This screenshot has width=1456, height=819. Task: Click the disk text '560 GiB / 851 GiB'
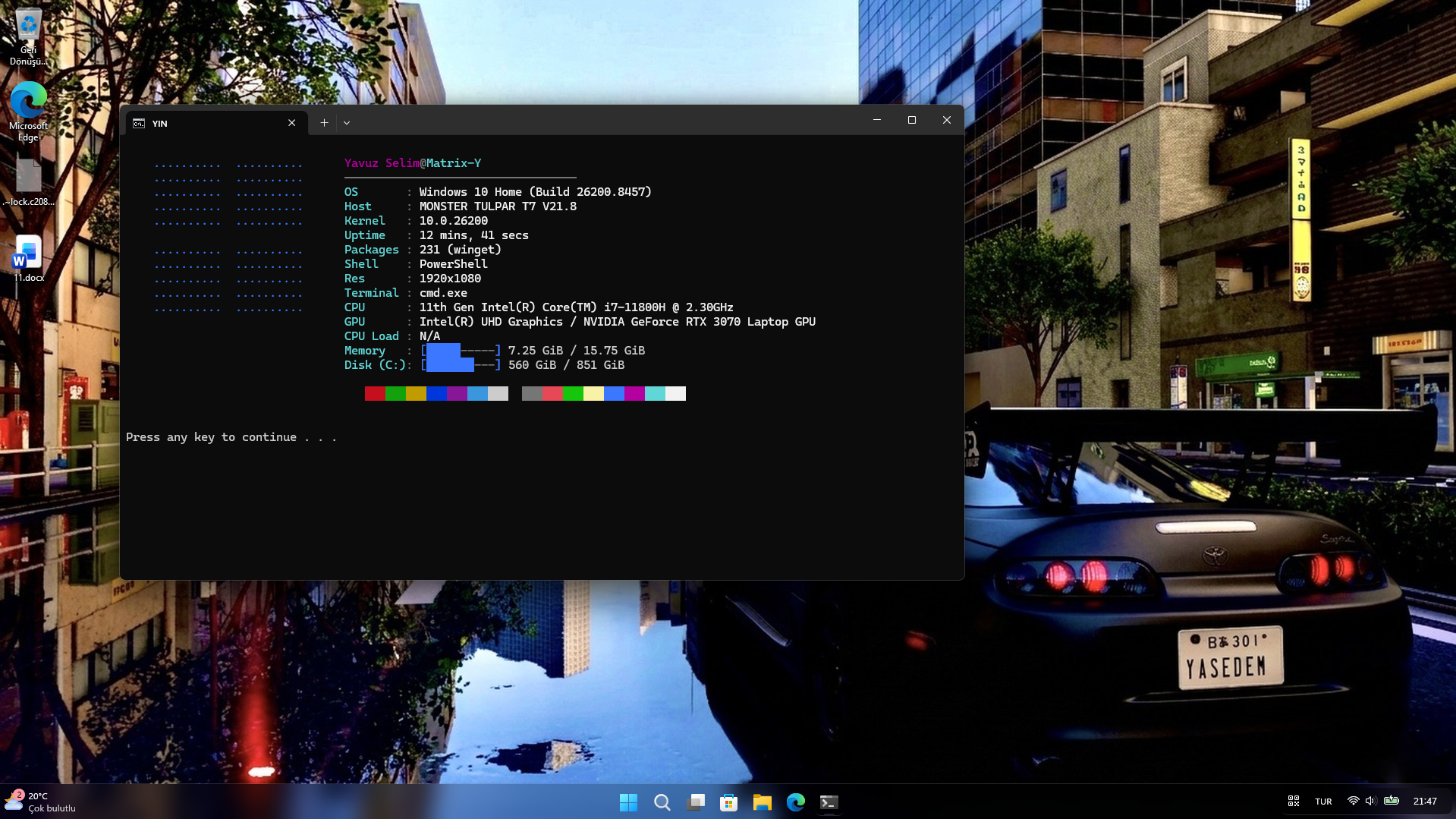566,365
